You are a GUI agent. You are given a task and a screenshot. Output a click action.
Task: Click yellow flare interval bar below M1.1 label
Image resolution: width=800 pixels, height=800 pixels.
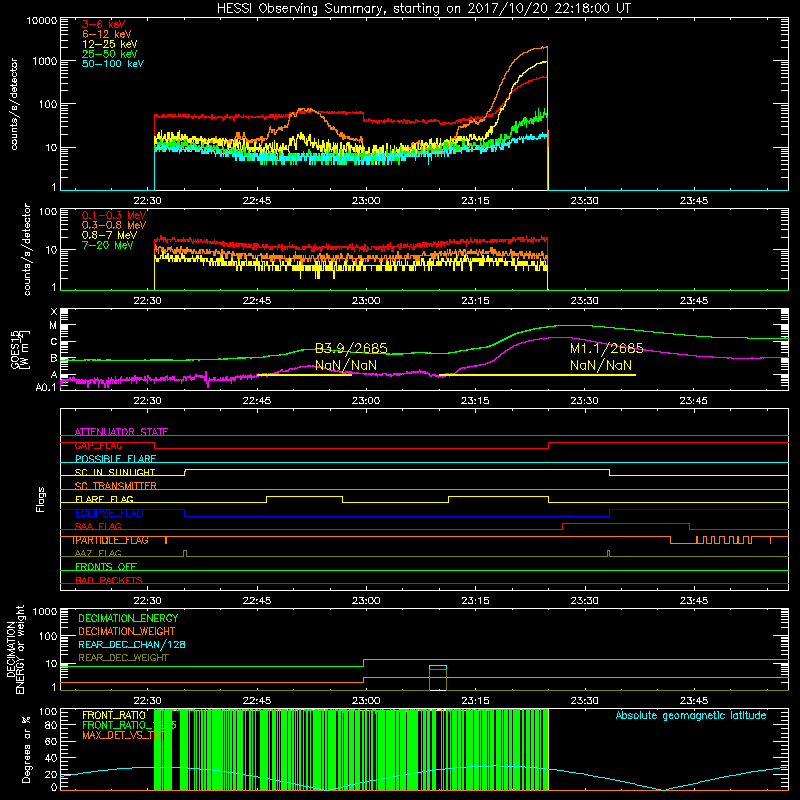(537, 375)
